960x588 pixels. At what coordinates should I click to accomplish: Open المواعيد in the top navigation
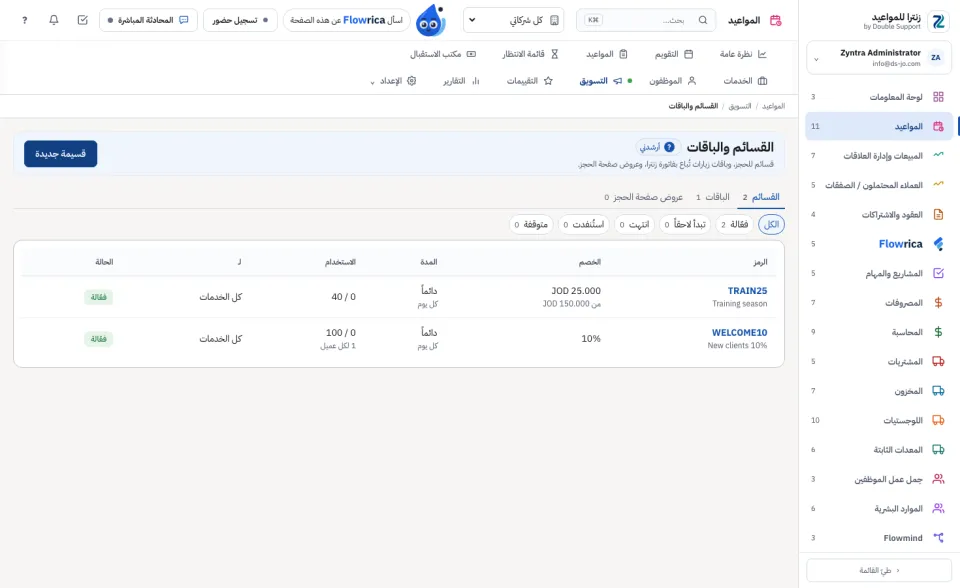[x=607, y=54]
